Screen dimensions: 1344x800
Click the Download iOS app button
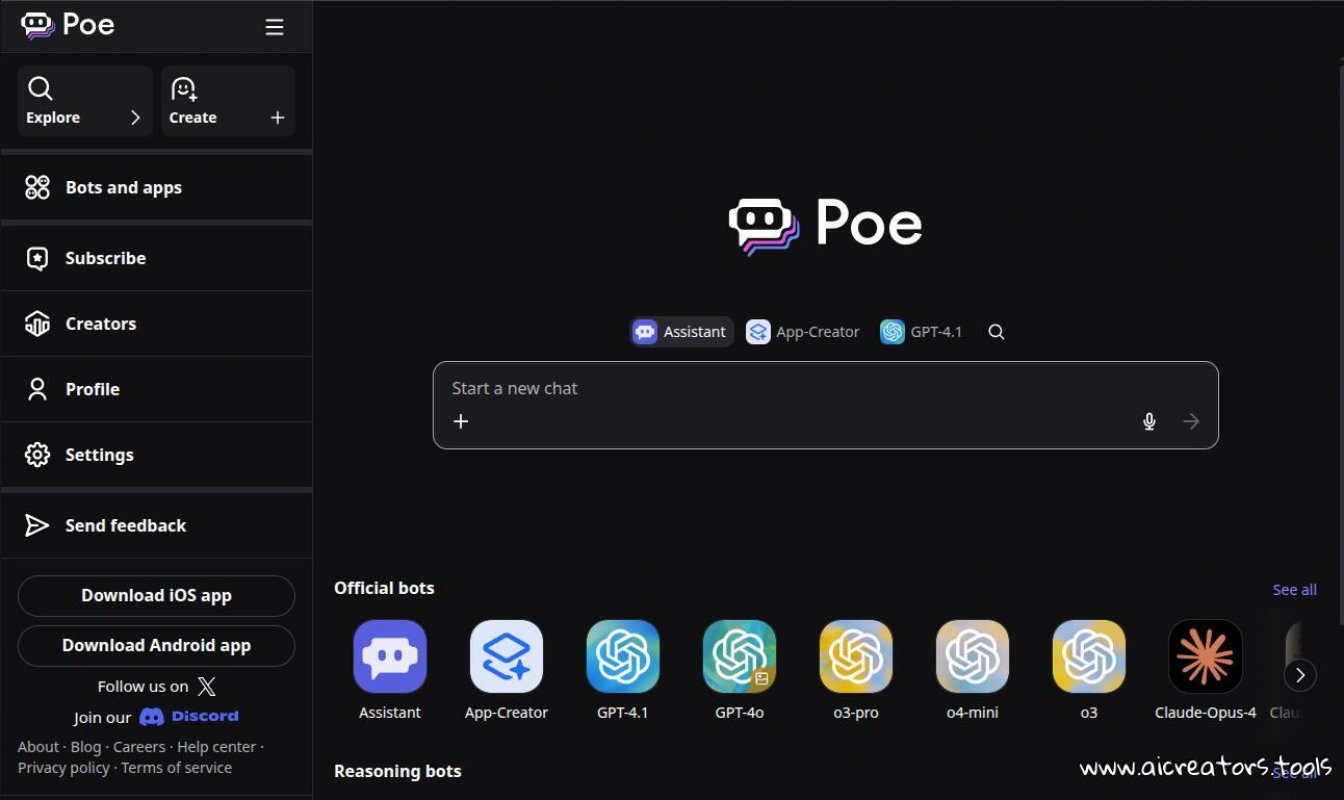click(156, 595)
